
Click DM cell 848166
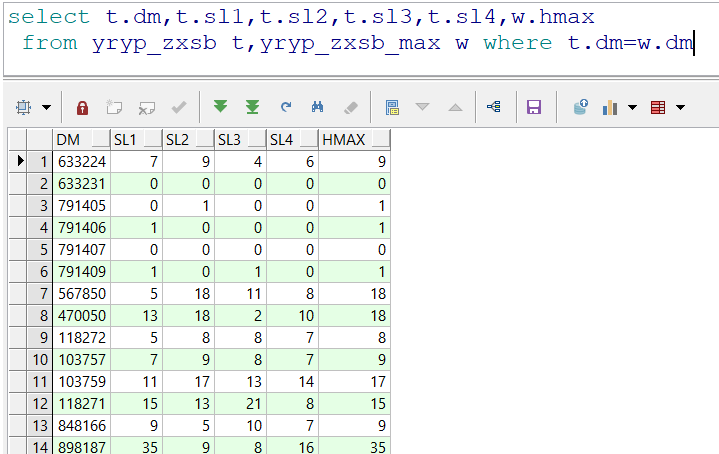pyautogui.click(x=82, y=426)
